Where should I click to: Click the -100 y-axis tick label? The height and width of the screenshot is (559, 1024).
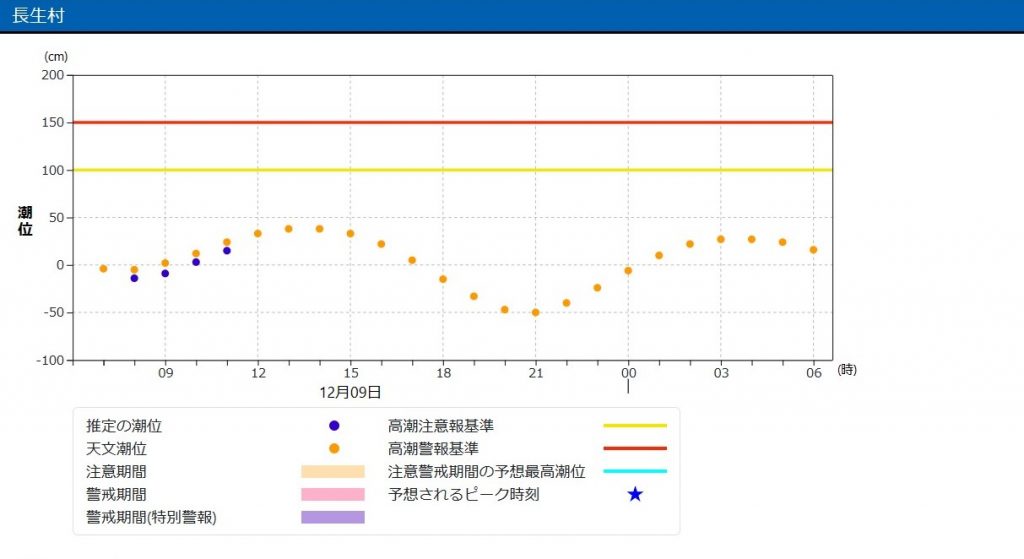pyautogui.click(x=50, y=360)
